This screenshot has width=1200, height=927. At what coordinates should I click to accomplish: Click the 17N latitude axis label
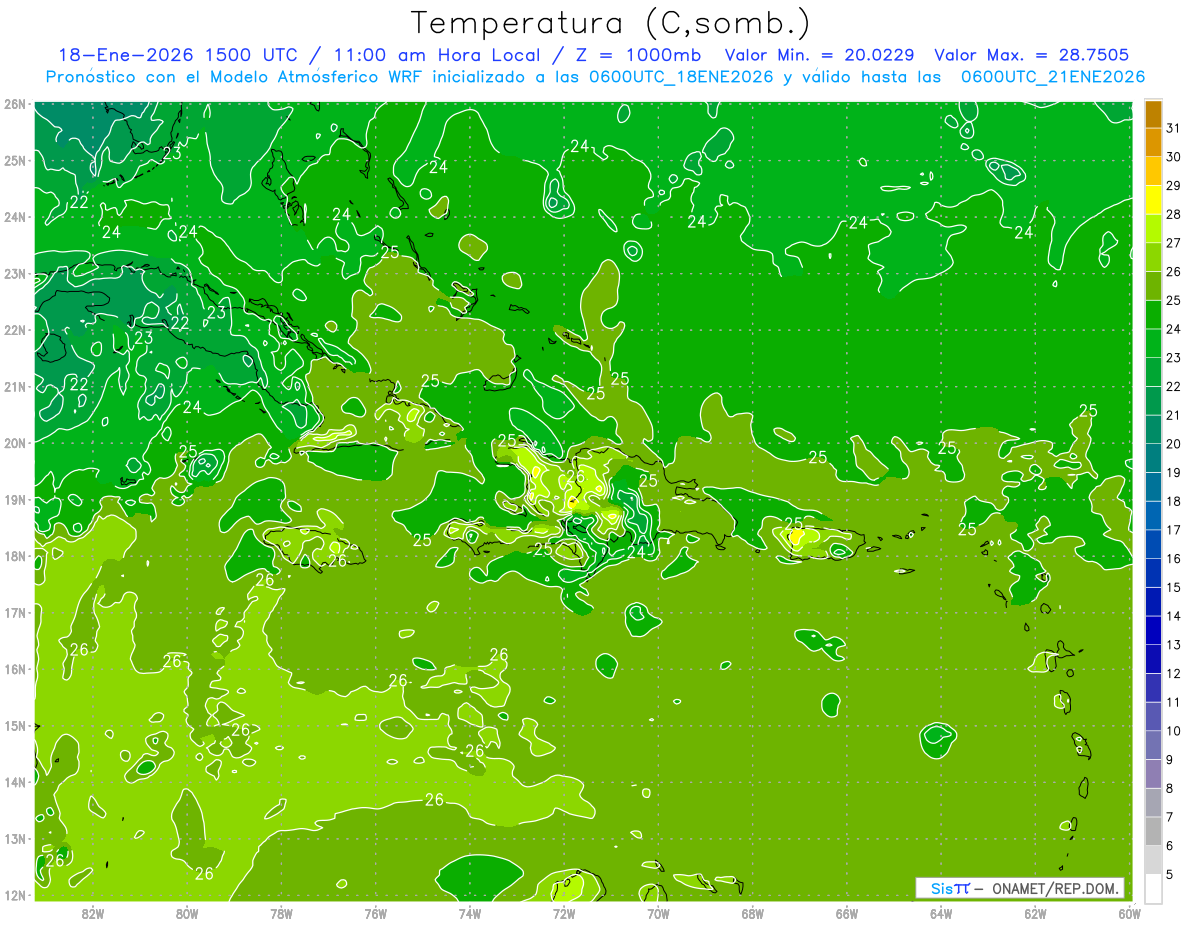coord(15,612)
